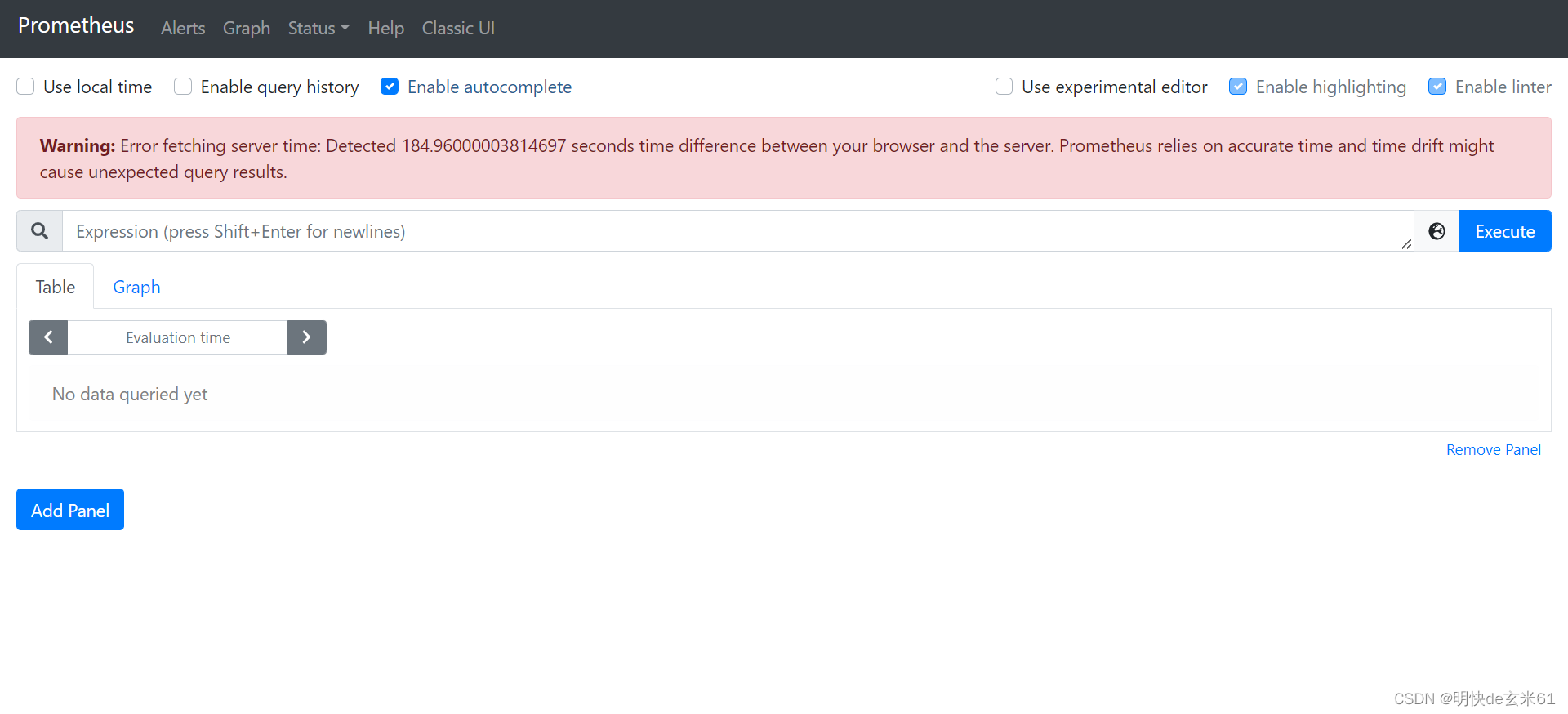Click the server time Warning message text
1568x714 pixels.
click(x=767, y=158)
